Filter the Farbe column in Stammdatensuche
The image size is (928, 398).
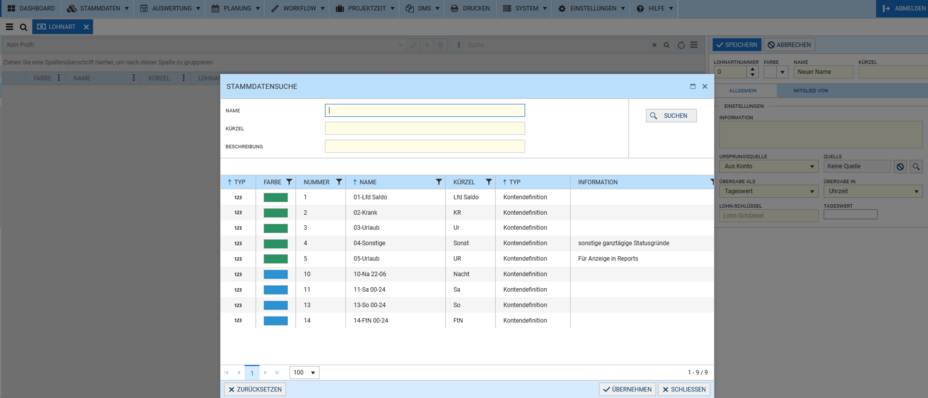click(x=289, y=182)
